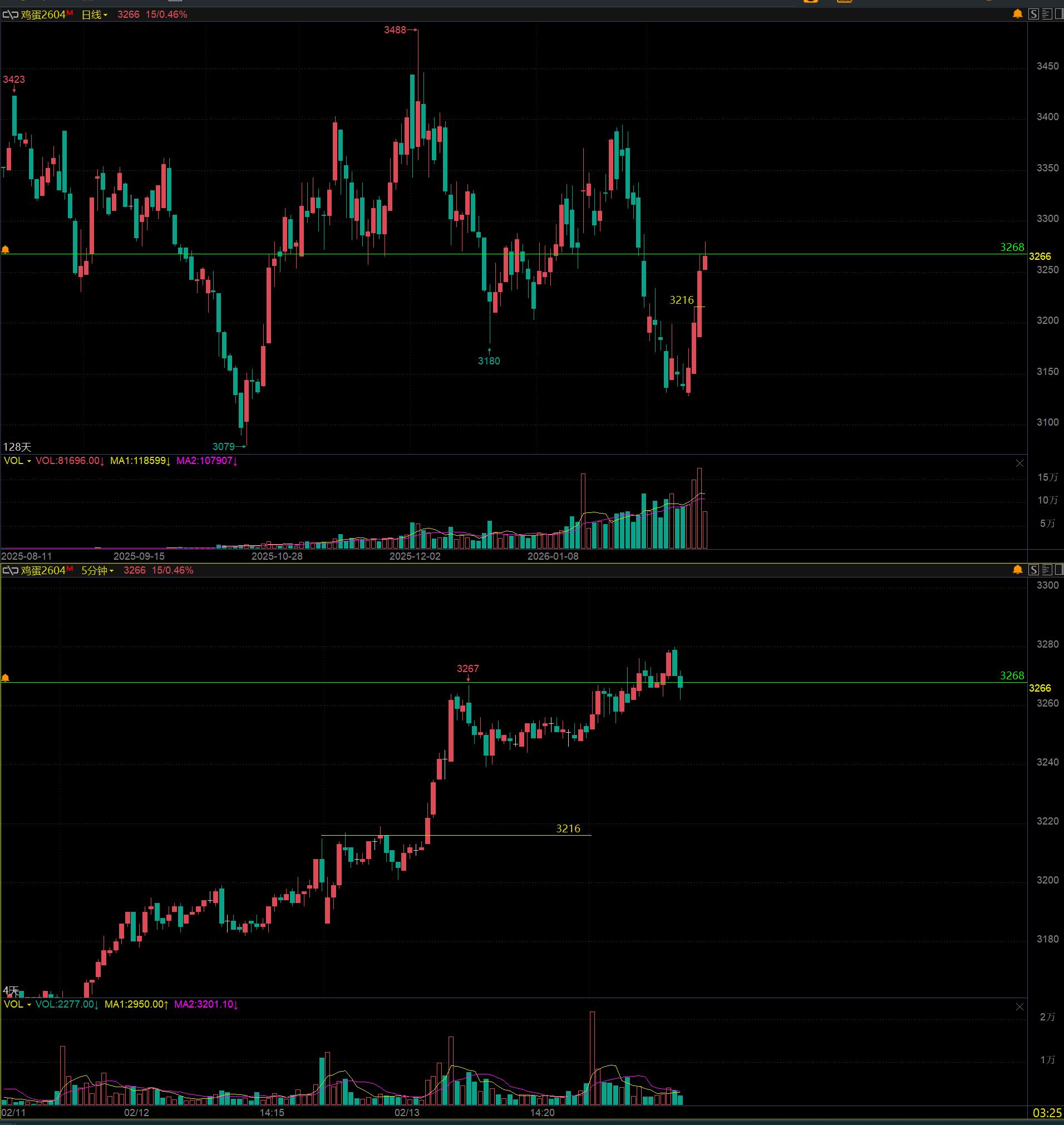Click the 3488 high price marker on the daily chart

coord(395,30)
